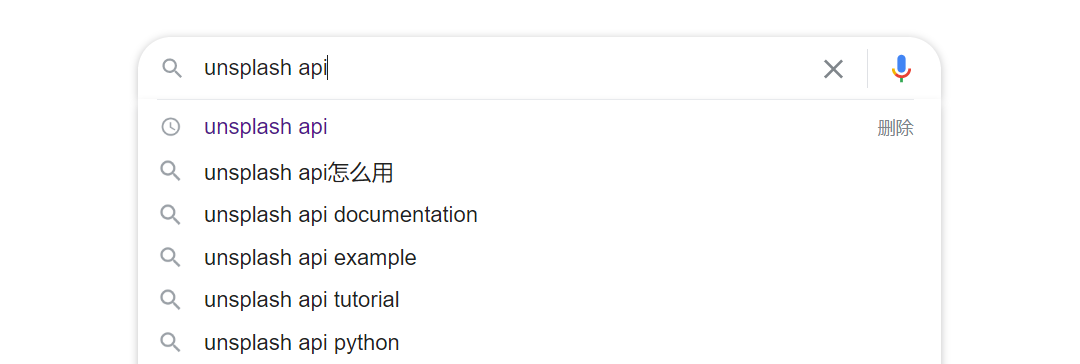Screen dimensions: 1080x364
Task: Click magnifier icon beside tutorial suggestion
Action: click(x=170, y=300)
